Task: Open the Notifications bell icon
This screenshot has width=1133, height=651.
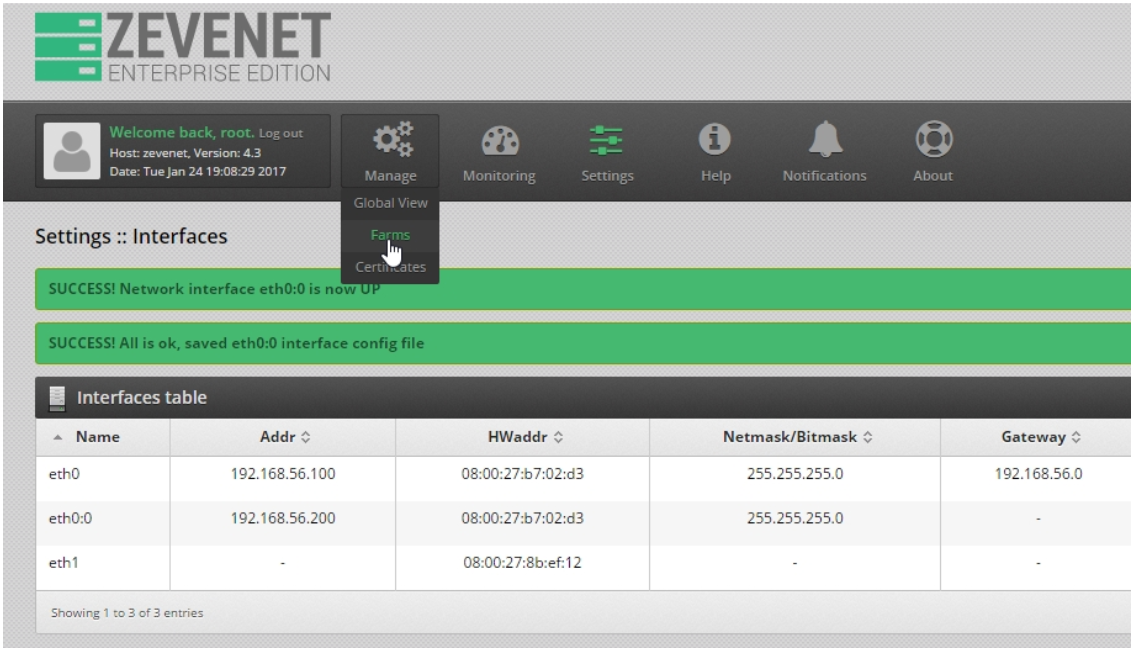Action: (825, 139)
